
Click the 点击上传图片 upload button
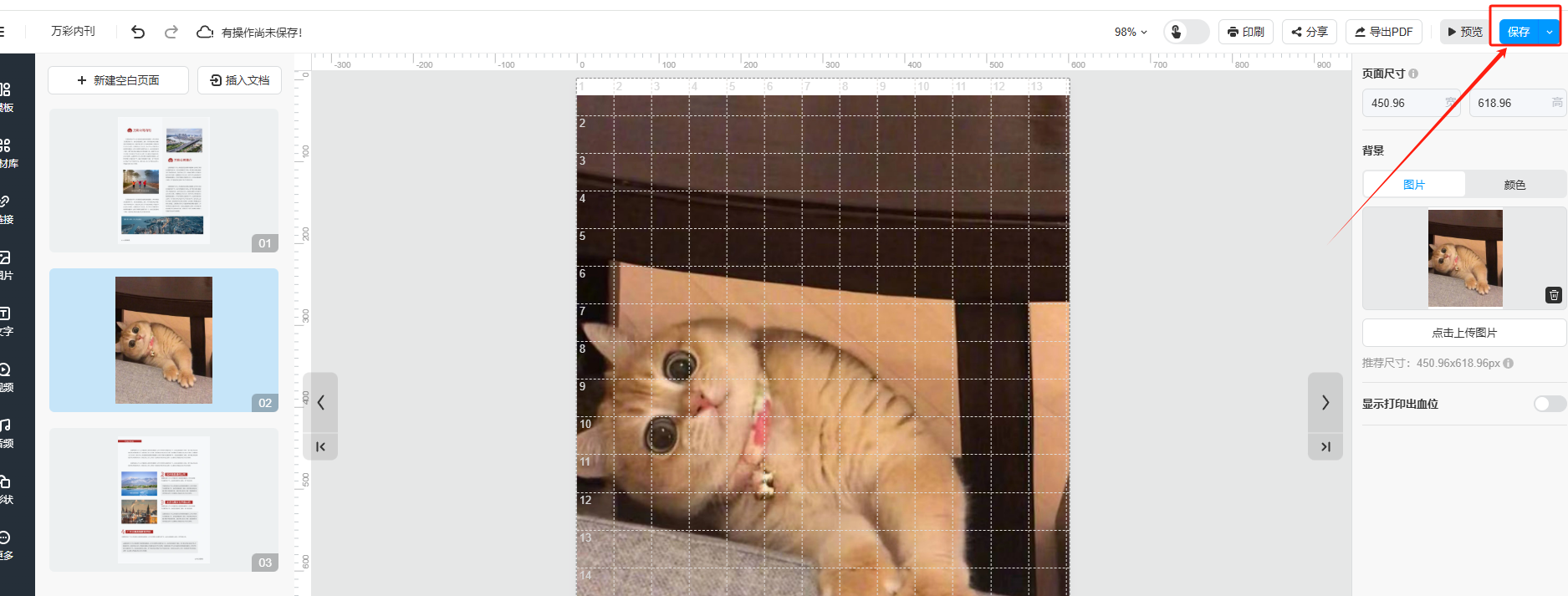click(1463, 333)
